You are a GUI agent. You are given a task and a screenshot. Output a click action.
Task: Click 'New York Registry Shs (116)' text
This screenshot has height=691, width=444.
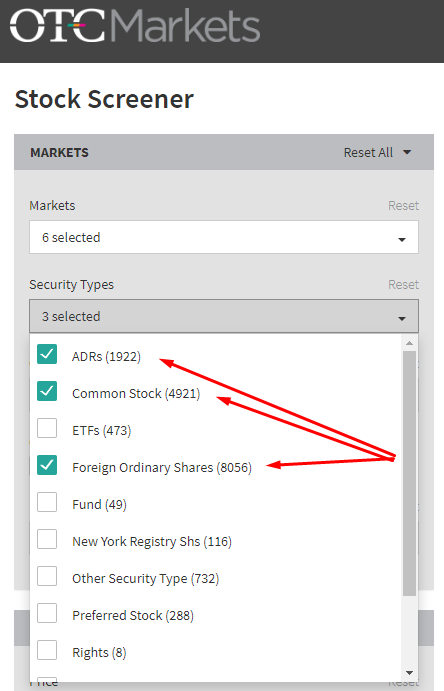(x=152, y=542)
